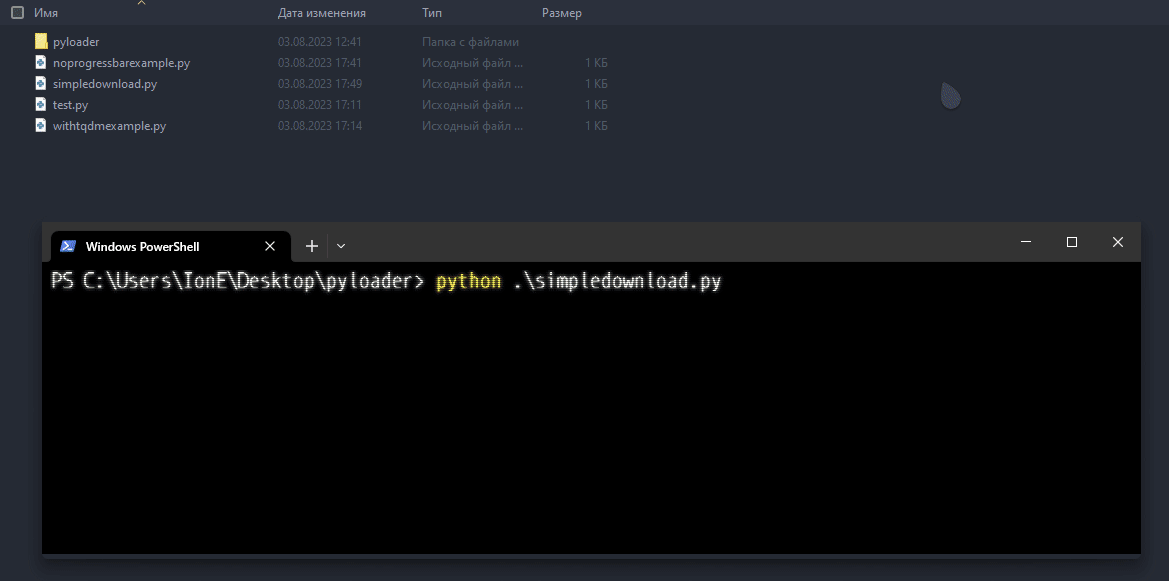
Task: Toggle the select-all checkbox in the header
Action: [x=15, y=12]
